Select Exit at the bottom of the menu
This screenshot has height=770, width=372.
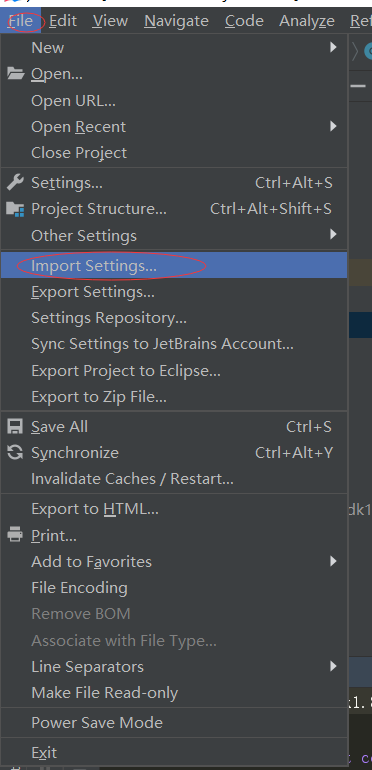[174, 752]
